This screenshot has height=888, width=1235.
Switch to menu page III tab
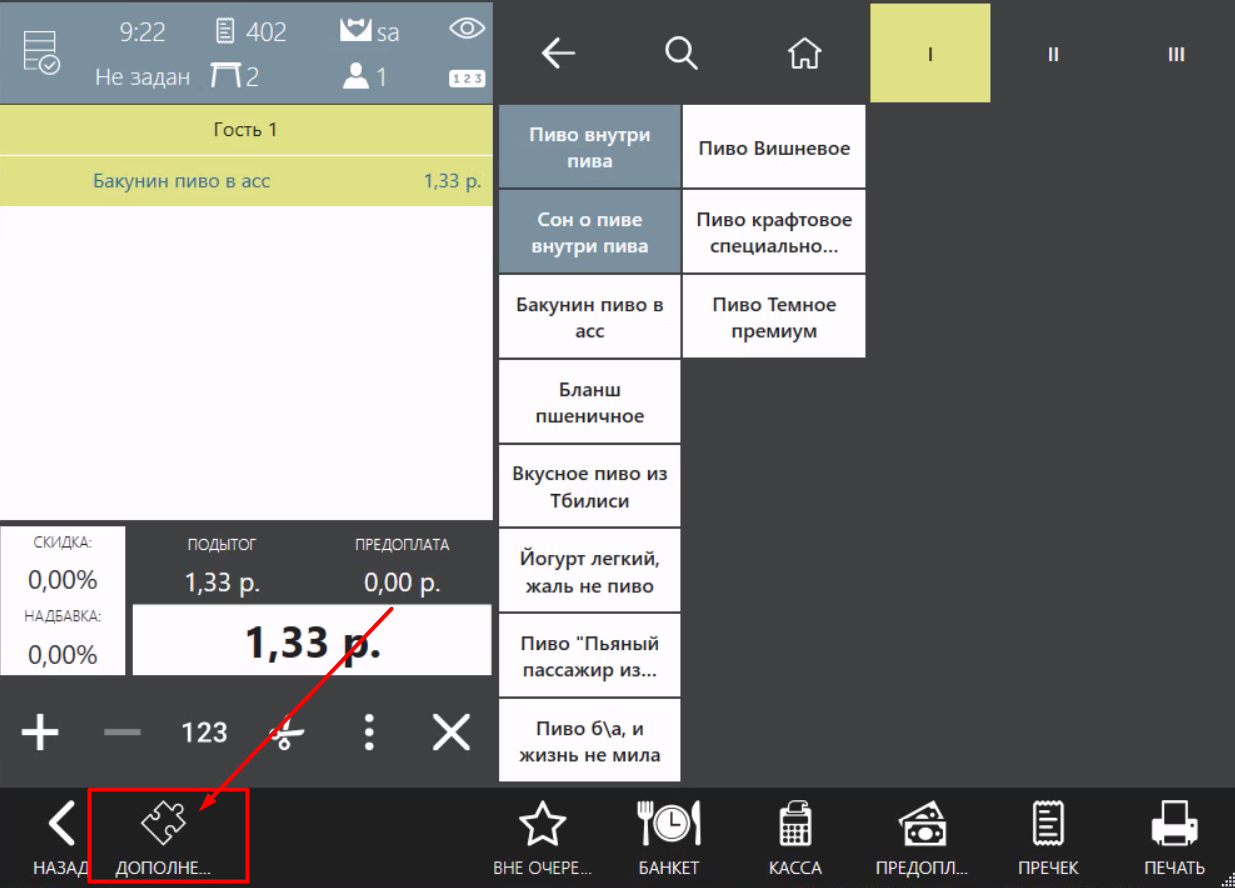click(1176, 54)
